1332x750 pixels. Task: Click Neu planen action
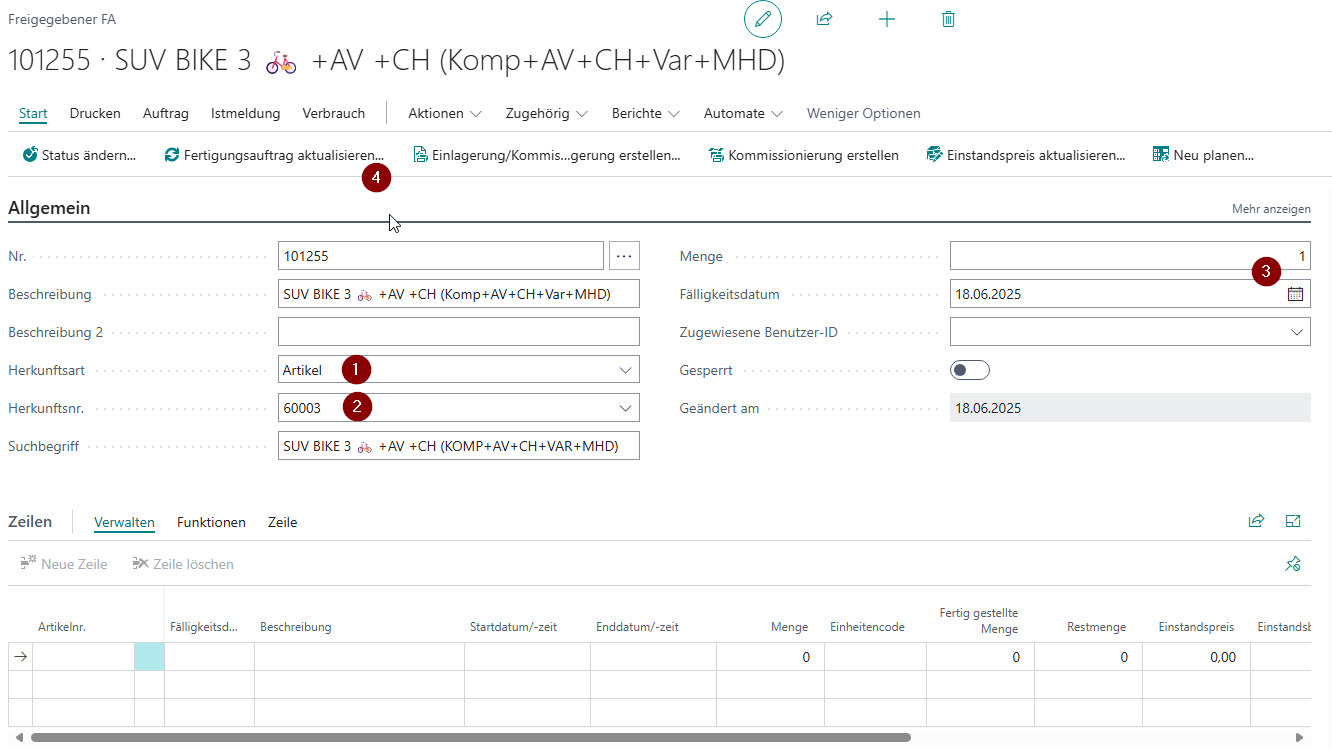tap(1203, 155)
